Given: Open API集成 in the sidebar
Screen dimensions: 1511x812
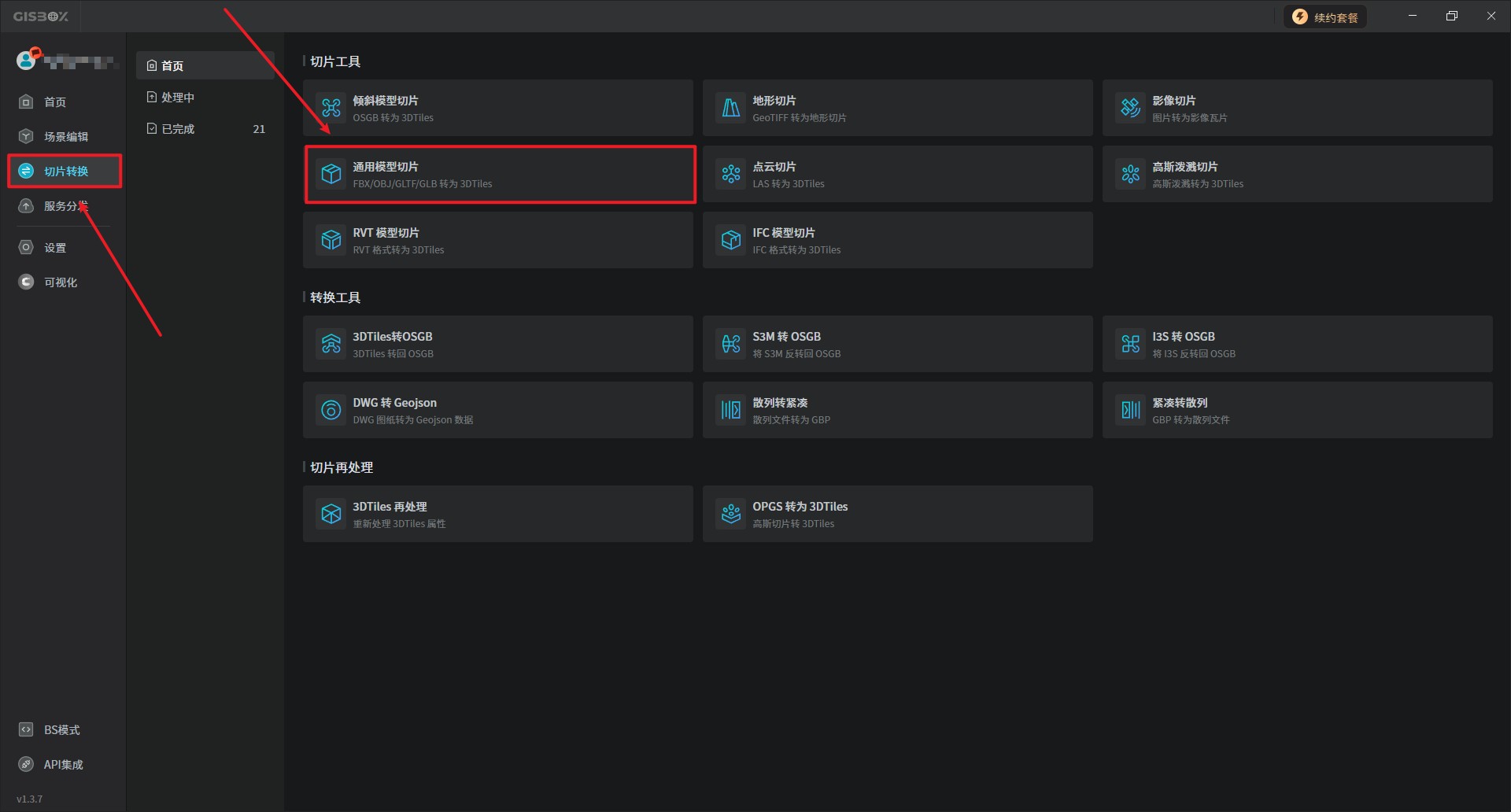Looking at the screenshot, I should coord(62,765).
